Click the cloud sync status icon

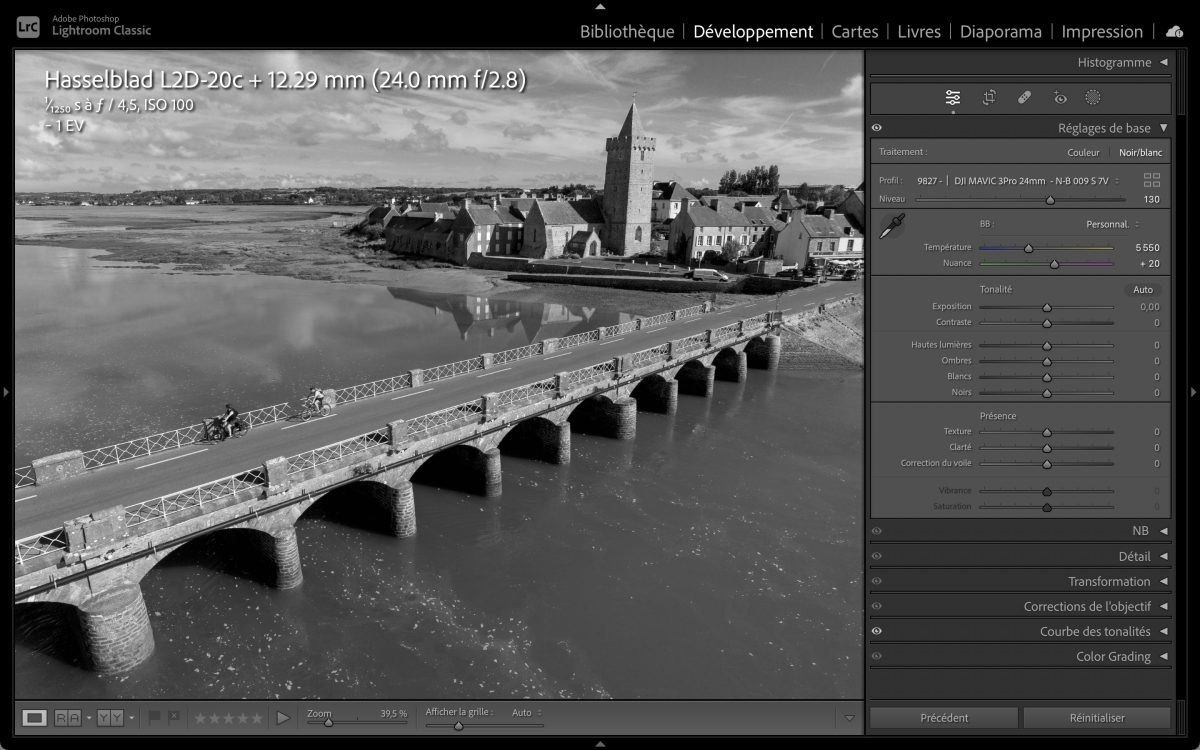click(x=1175, y=32)
